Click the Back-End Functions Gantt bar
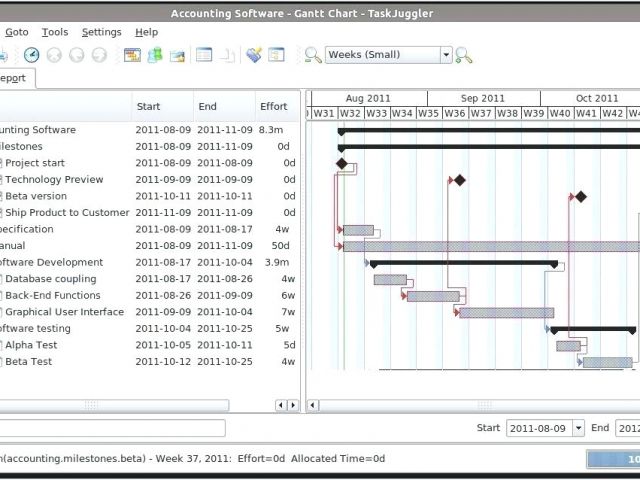The image size is (640, 480). [432, 296]
